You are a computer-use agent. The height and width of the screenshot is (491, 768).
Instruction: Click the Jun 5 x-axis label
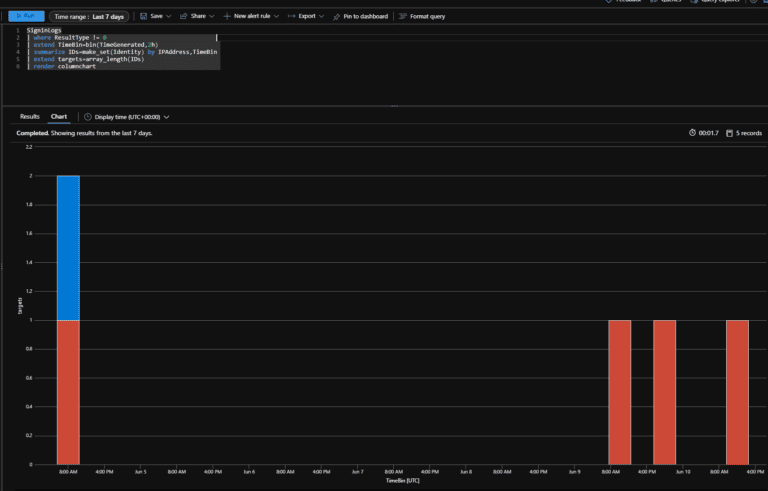click(x=141, y=472)
